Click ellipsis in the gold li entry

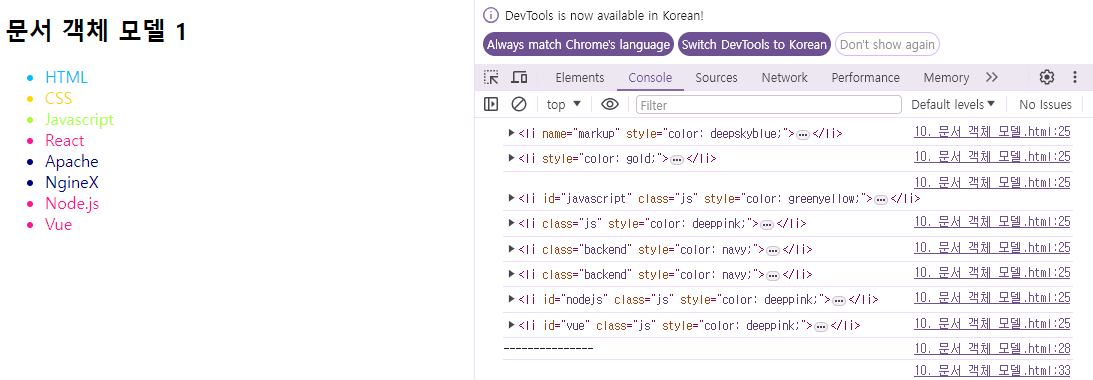pyautogui.click(x=677, y=160)
